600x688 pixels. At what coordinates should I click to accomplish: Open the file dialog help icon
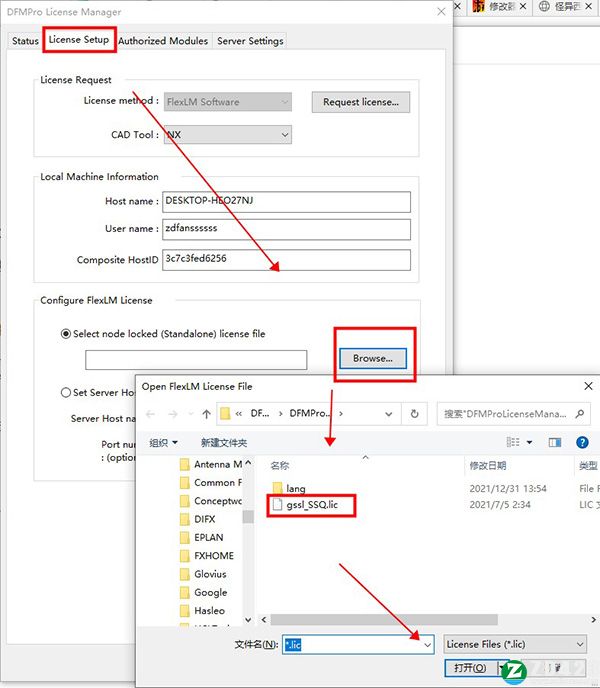tap(582, 442)
